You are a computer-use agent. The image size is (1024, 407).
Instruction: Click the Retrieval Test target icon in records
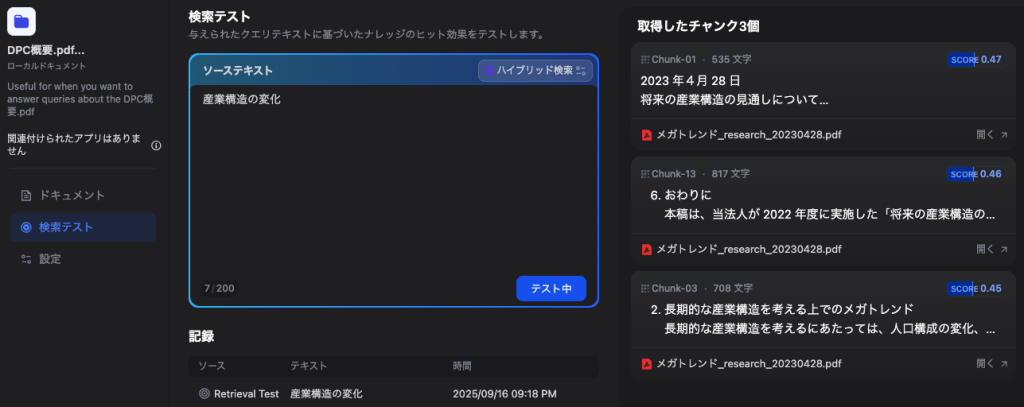click(x=204, y=394)
